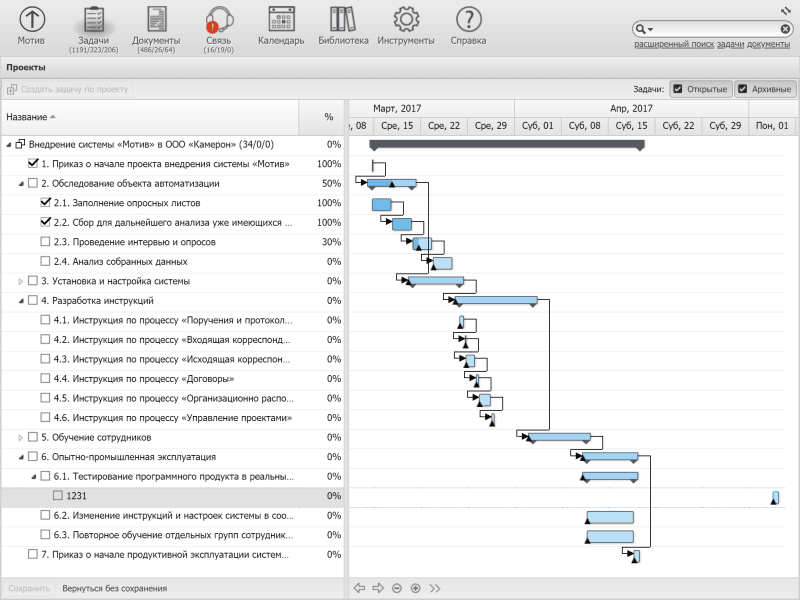Zoom out the Gantt chart timeline
Viewport: 800px width, 600px height.
coord(397,588)
